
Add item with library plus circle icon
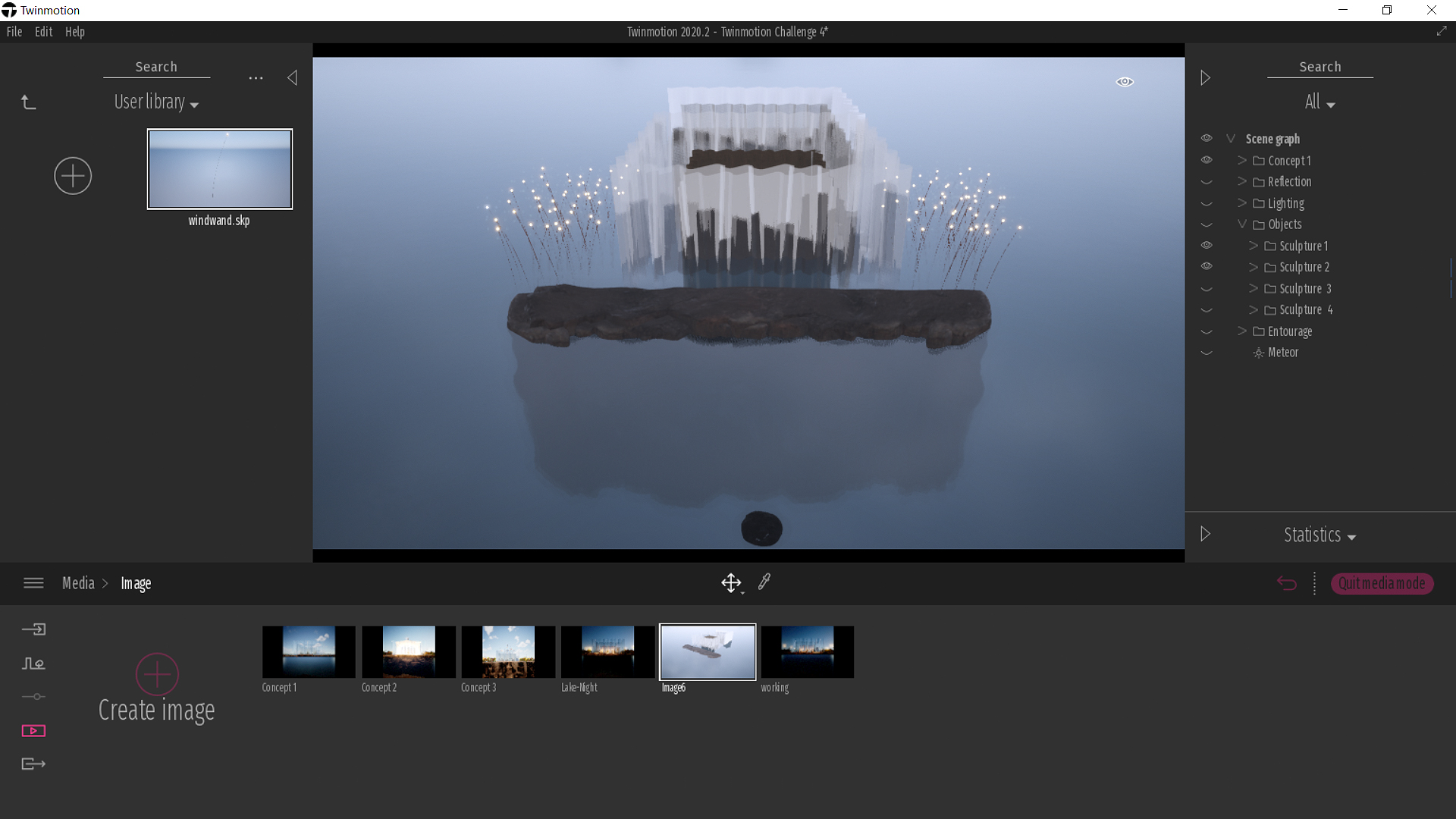73,176
